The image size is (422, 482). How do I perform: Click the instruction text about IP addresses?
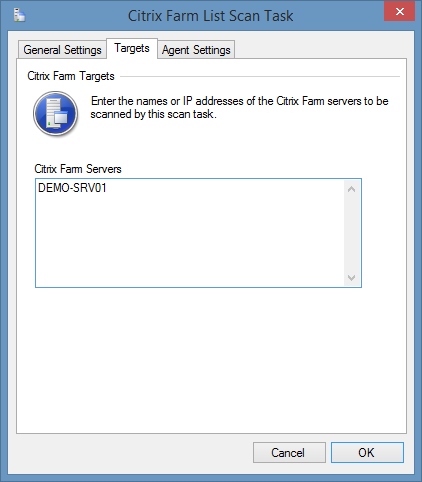(239, 107)
